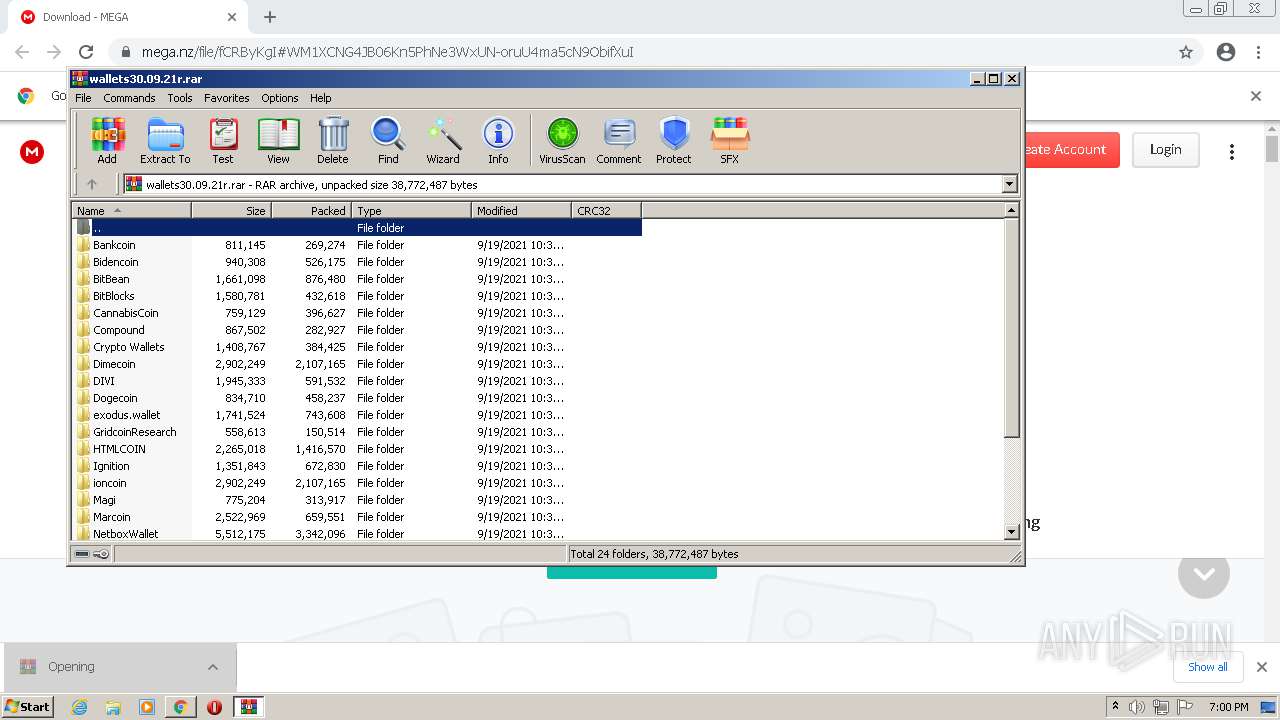Image resolution: width=1280 pixels, height=720 pixels.
Task: Reload the Chrome page
Action: point(86,52)
